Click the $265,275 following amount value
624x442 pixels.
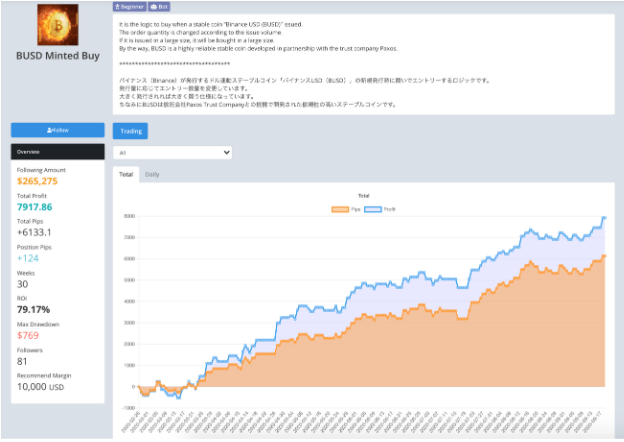(x=37, y=181)
